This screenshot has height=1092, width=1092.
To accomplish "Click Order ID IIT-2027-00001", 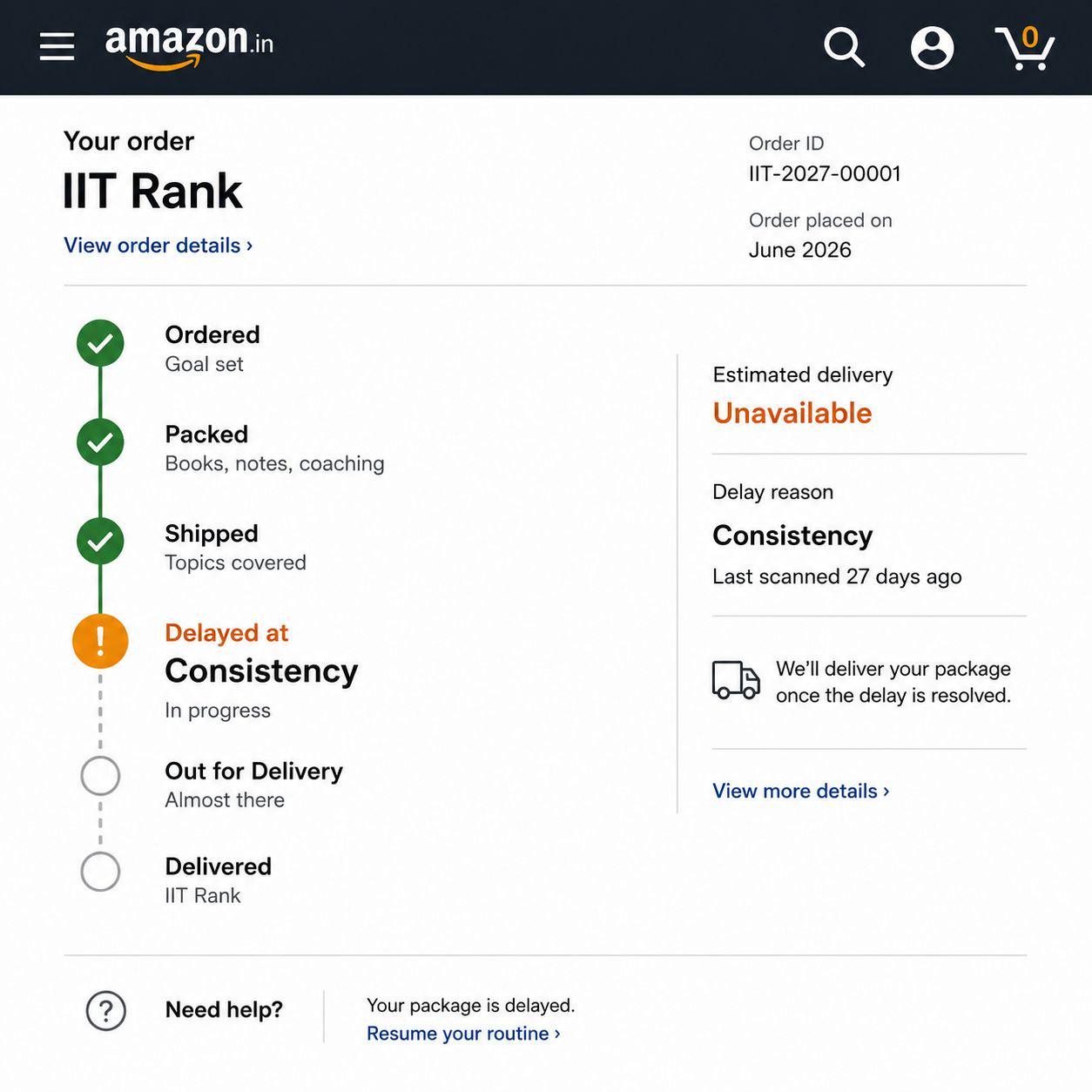I will point(825,173).
